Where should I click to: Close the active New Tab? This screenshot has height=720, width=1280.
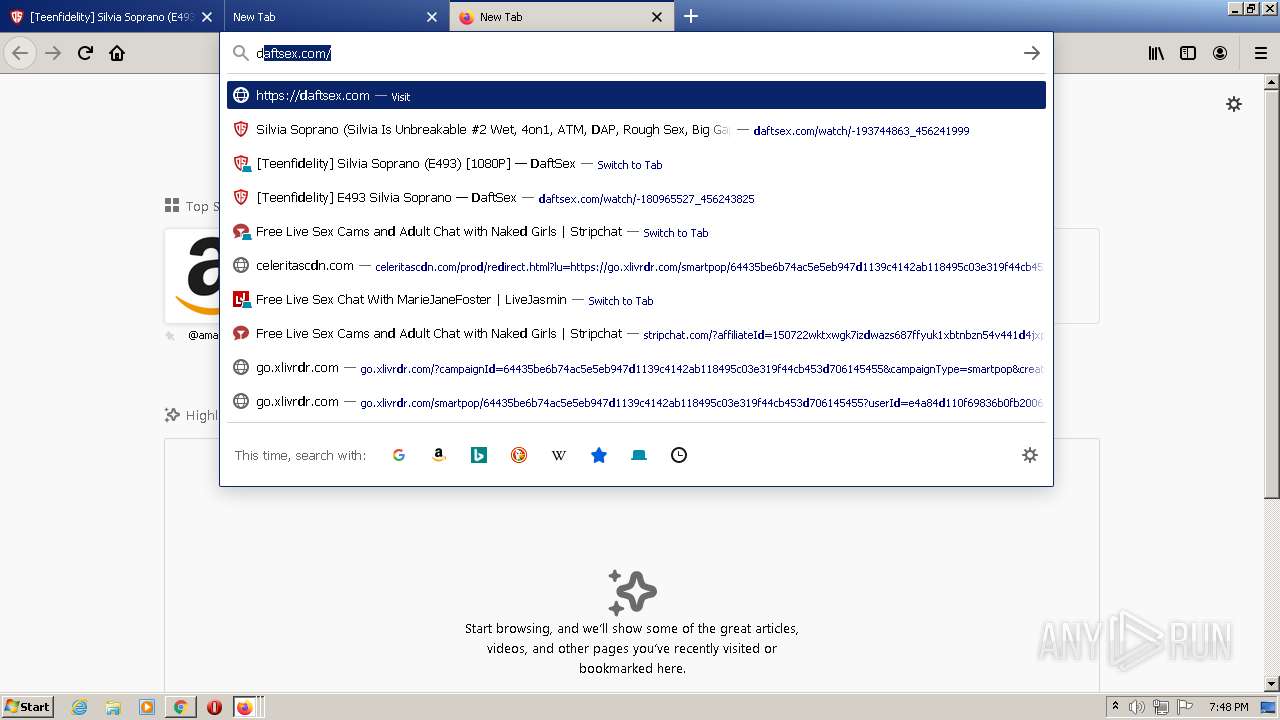(657, 17)
